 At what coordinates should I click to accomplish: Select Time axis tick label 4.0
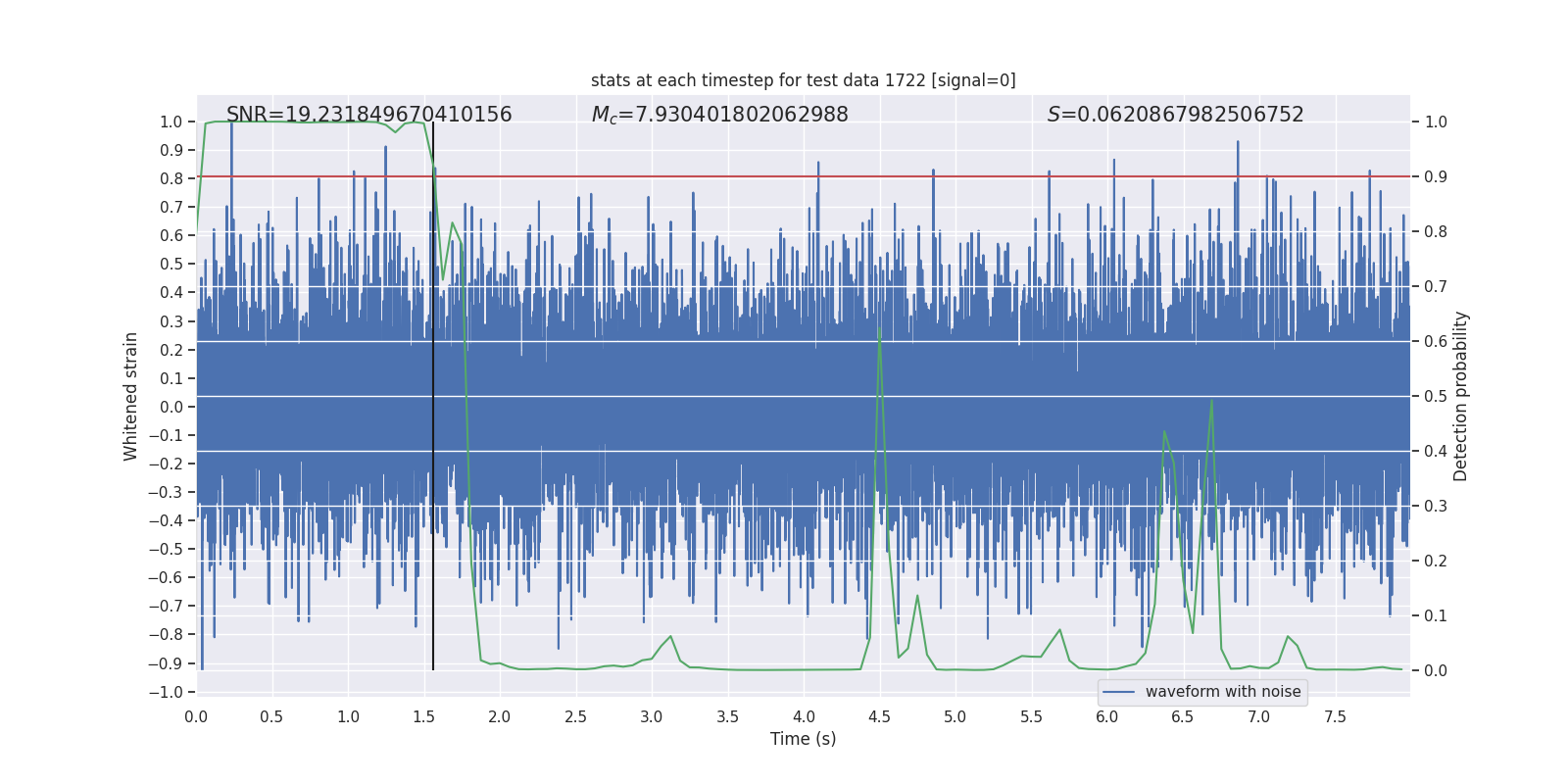pyautogui.click(x=804, y=716)
